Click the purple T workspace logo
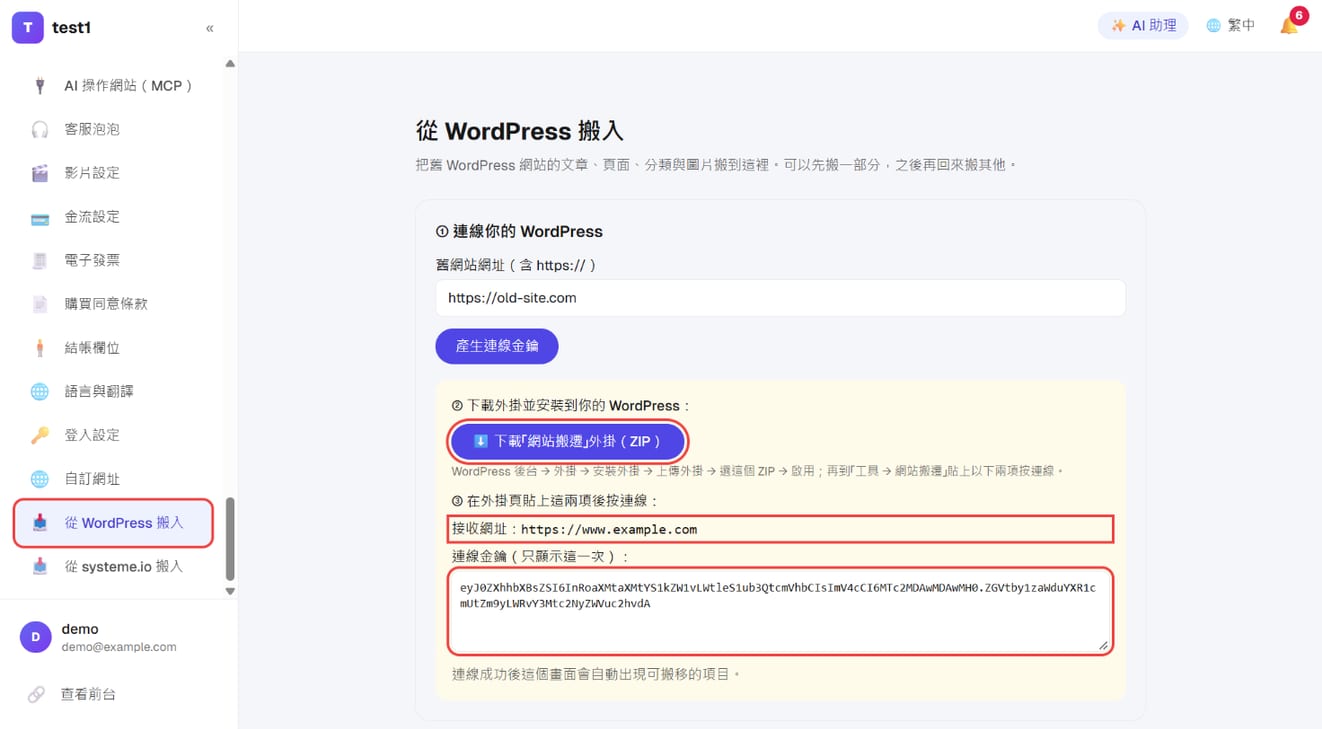This screenshot has height=729, width=1322. tap(27, 28)
